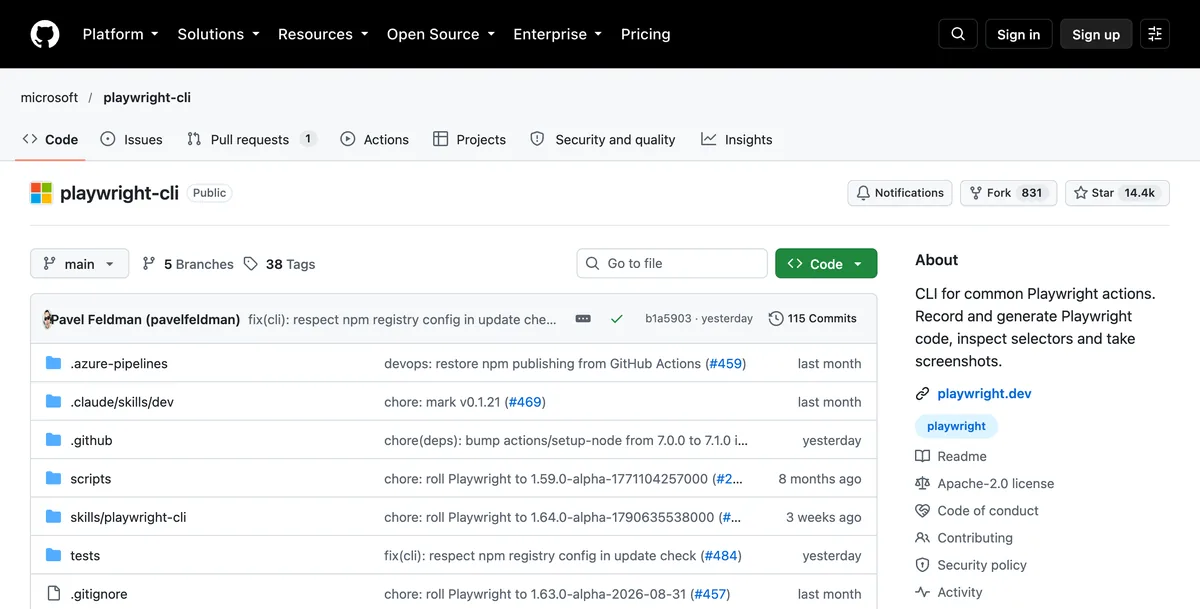The width and height of the screenshot is (1200, 609).
Task: Open the 115 Commits history
Action: coord(813,319)
